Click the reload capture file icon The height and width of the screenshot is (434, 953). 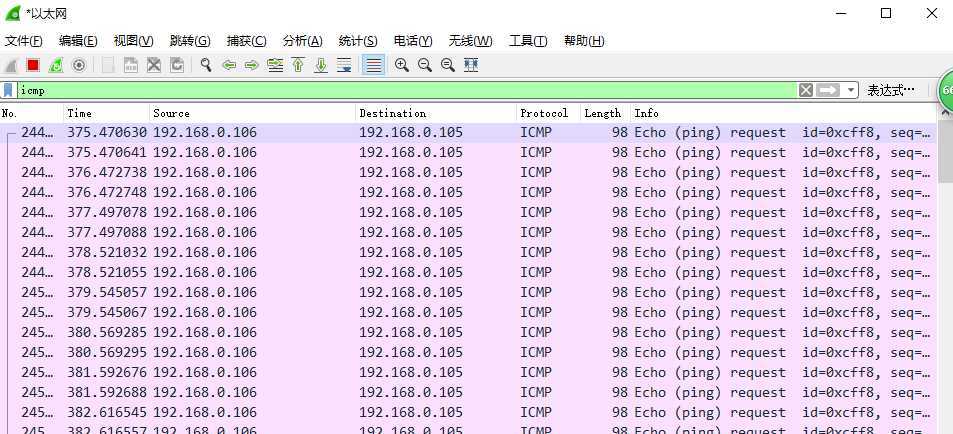[x=177, y=65]
